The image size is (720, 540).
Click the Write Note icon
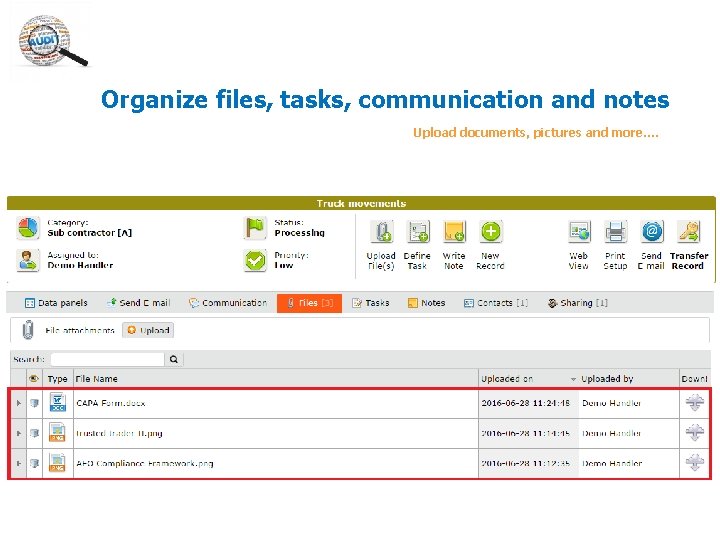point(454,231)
